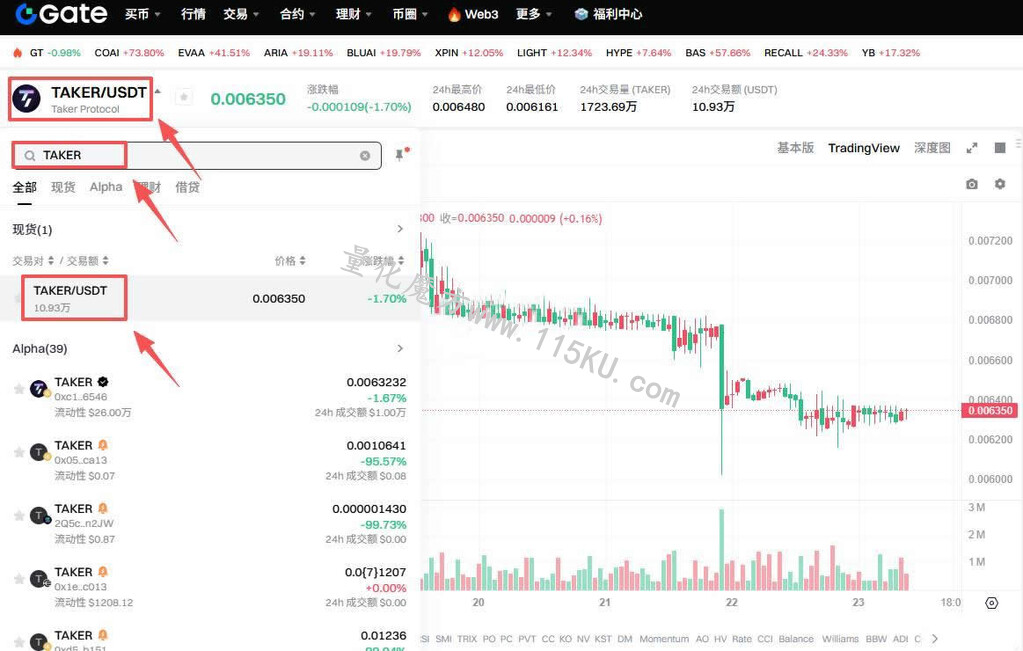Open the verified TAKER 0xc1..6546 row
The image size is (1023, 651).
point(210,397)
